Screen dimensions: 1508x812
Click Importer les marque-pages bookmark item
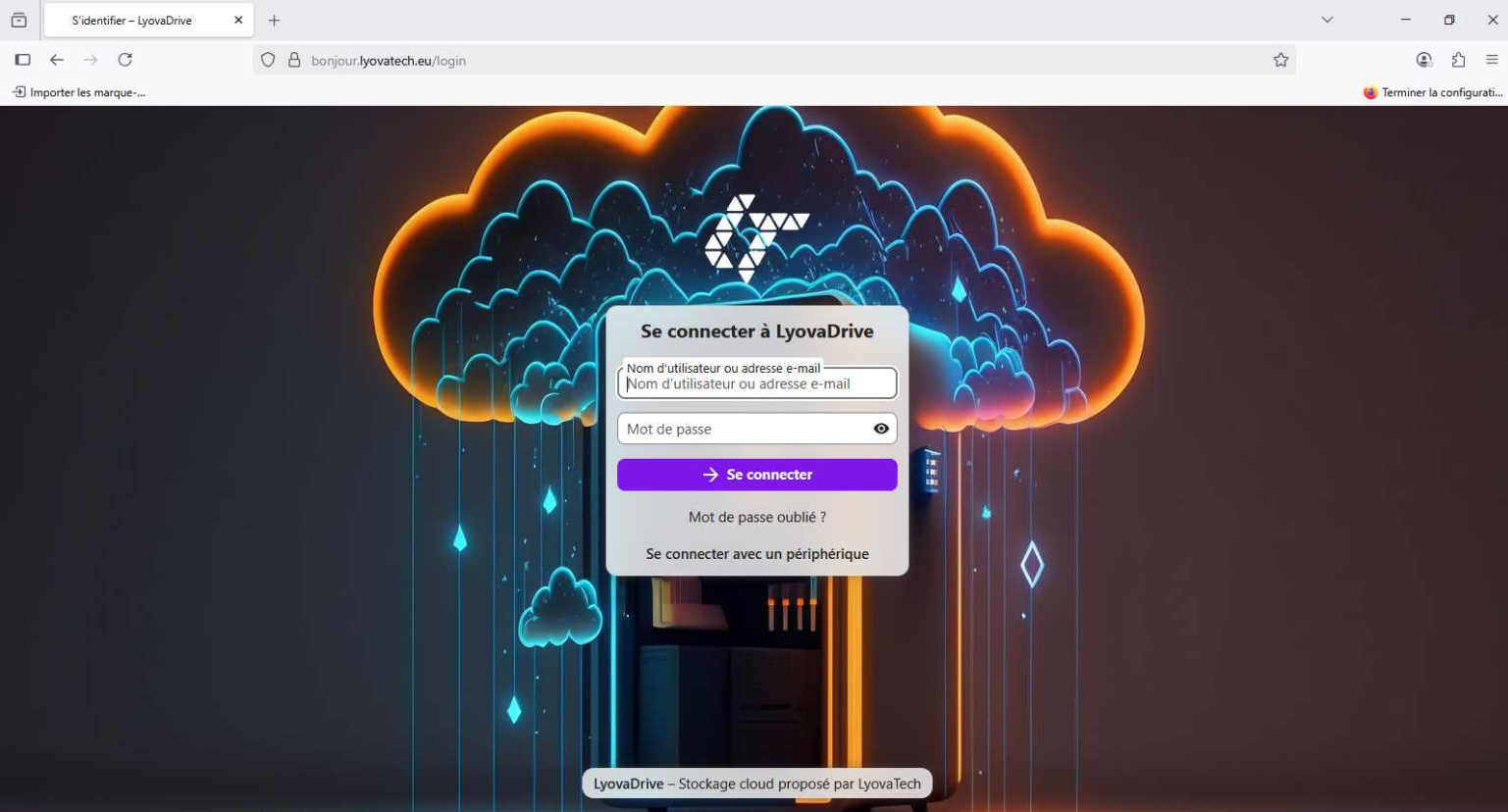79,92
